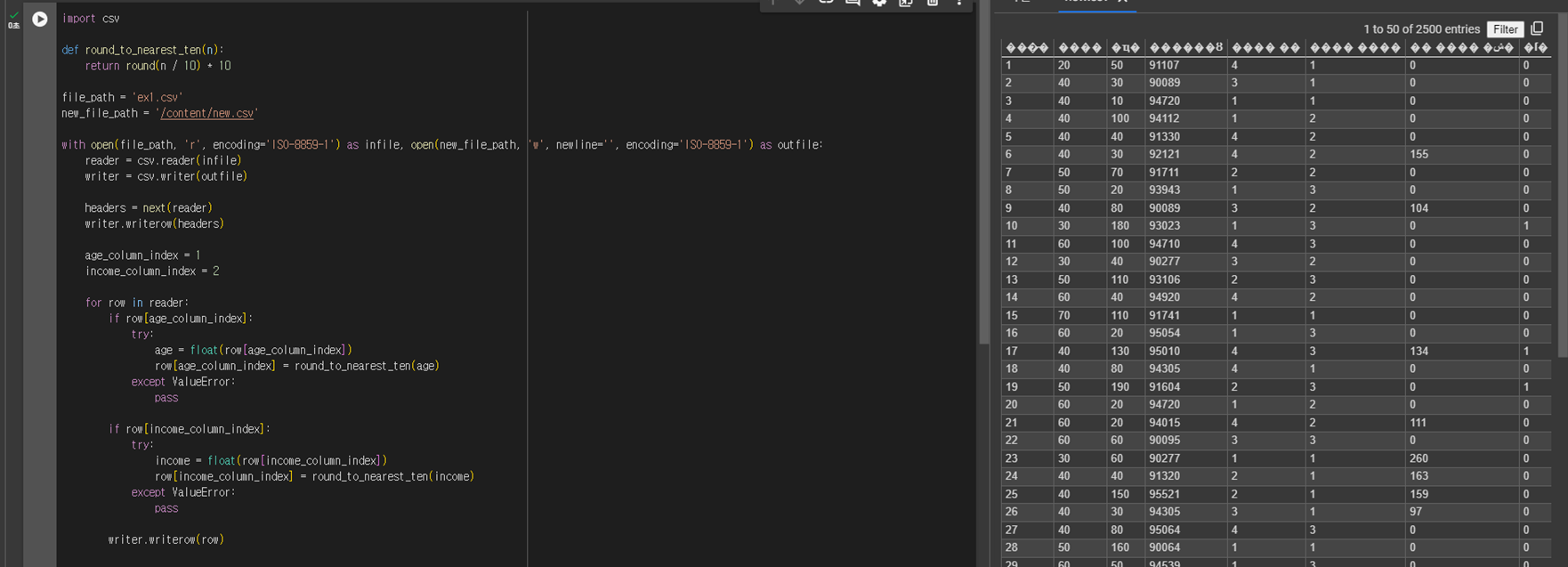Select table cell with value 95521
This screenshot has width=1568, height=567.
1186,494
